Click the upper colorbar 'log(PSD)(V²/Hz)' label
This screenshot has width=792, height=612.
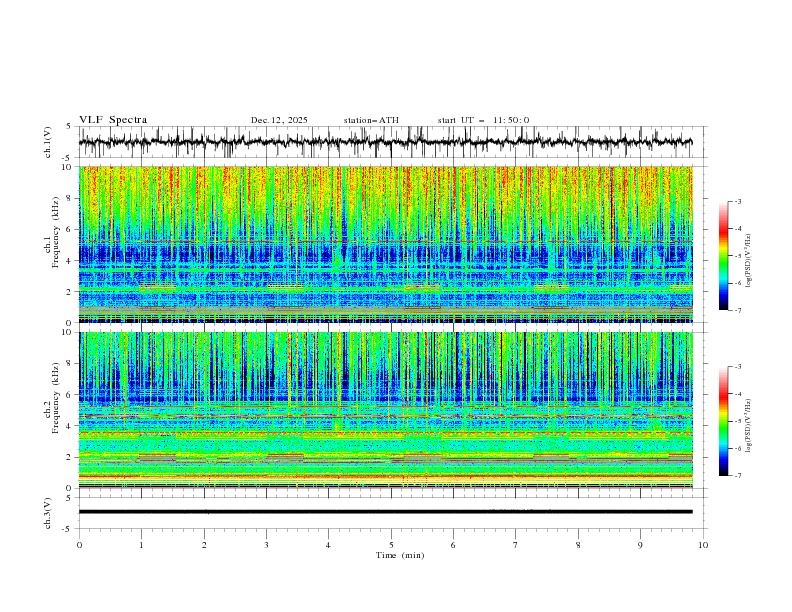click(748, 261)
